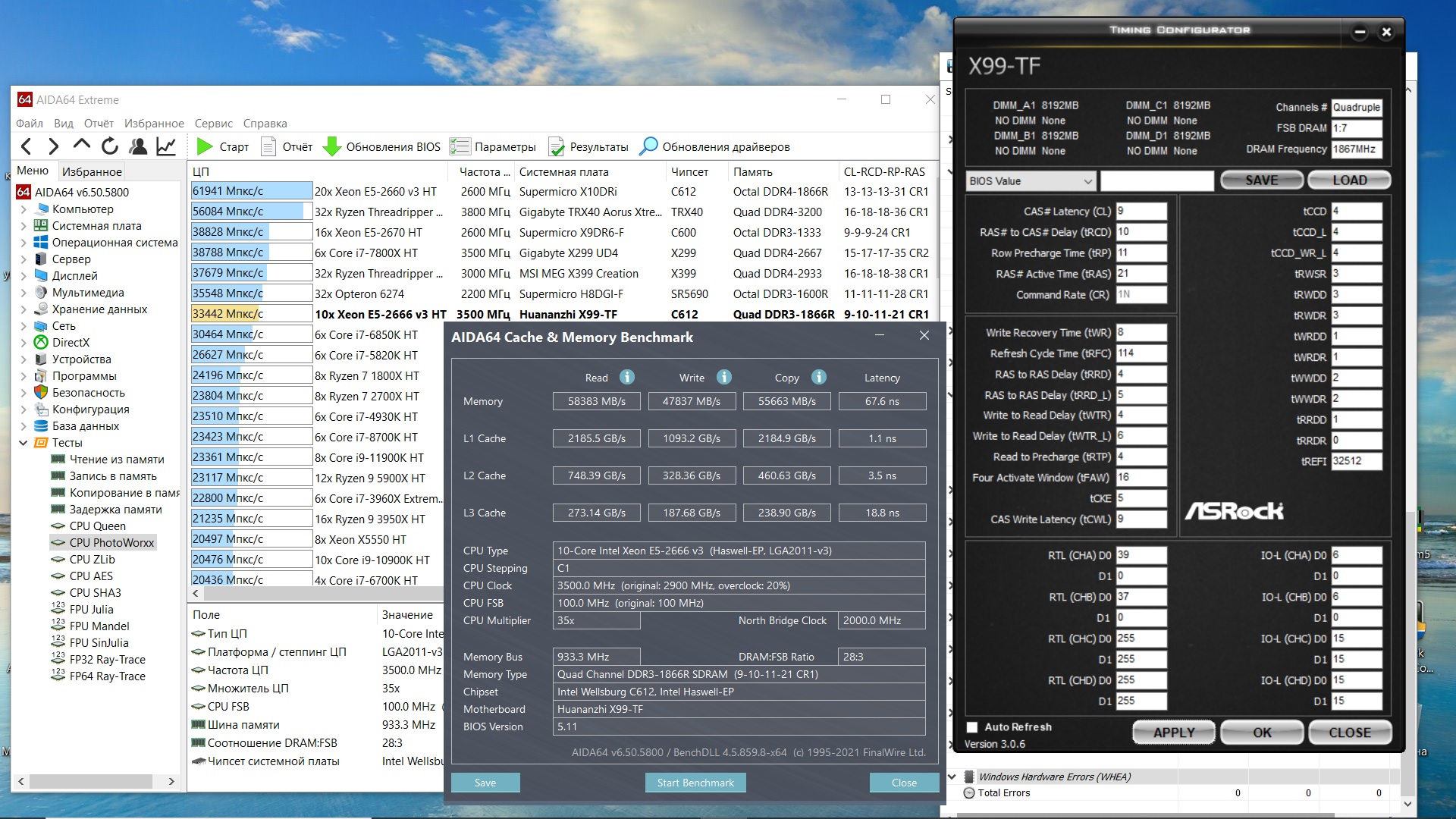The height and width of the screenshot is (819, 1456).
Task: Click the info icon next to Copy
Action: click(818, 377)
